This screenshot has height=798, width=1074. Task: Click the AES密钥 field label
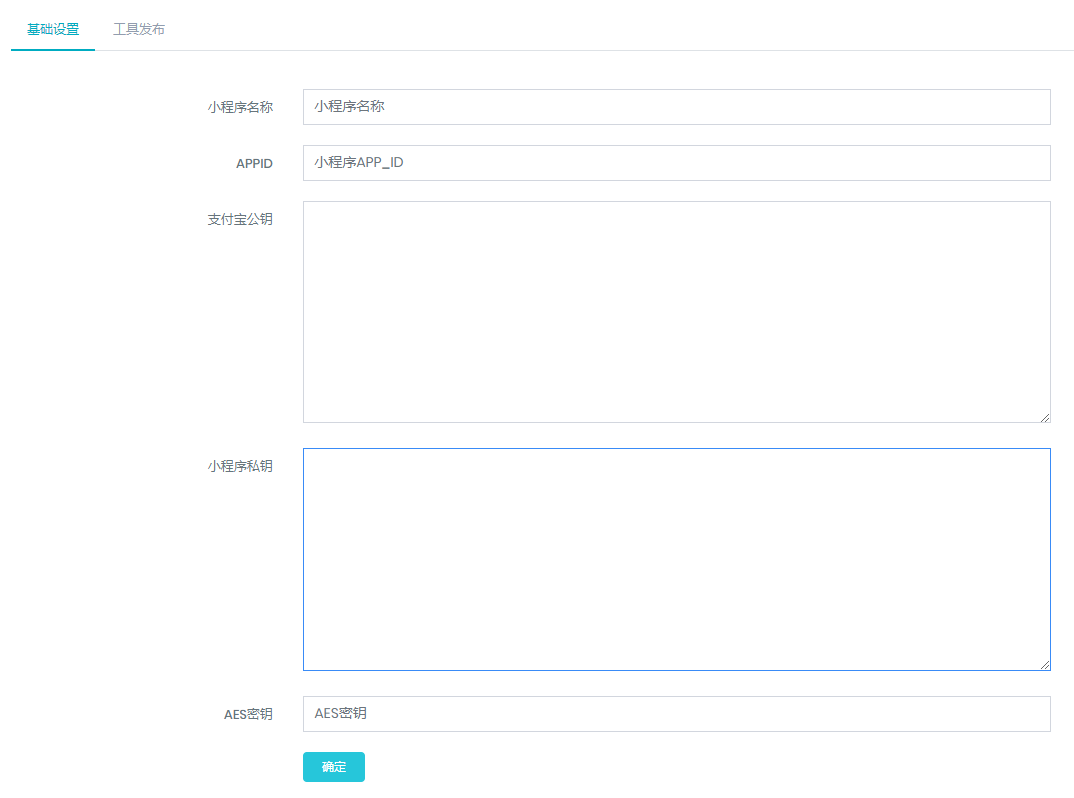[x=248, y=714]
